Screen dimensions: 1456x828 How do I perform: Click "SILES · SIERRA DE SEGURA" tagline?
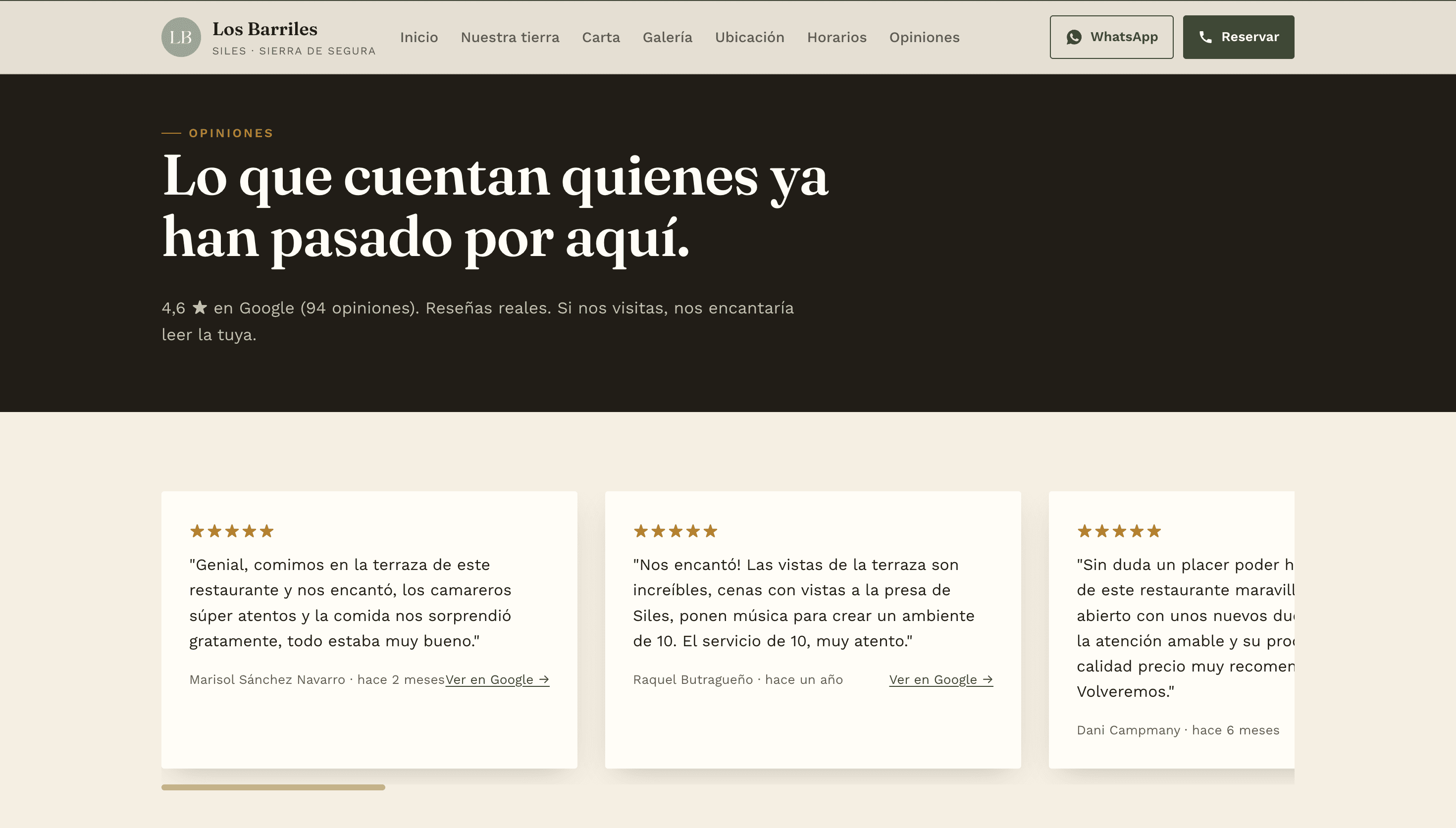(x=293, y=51)
